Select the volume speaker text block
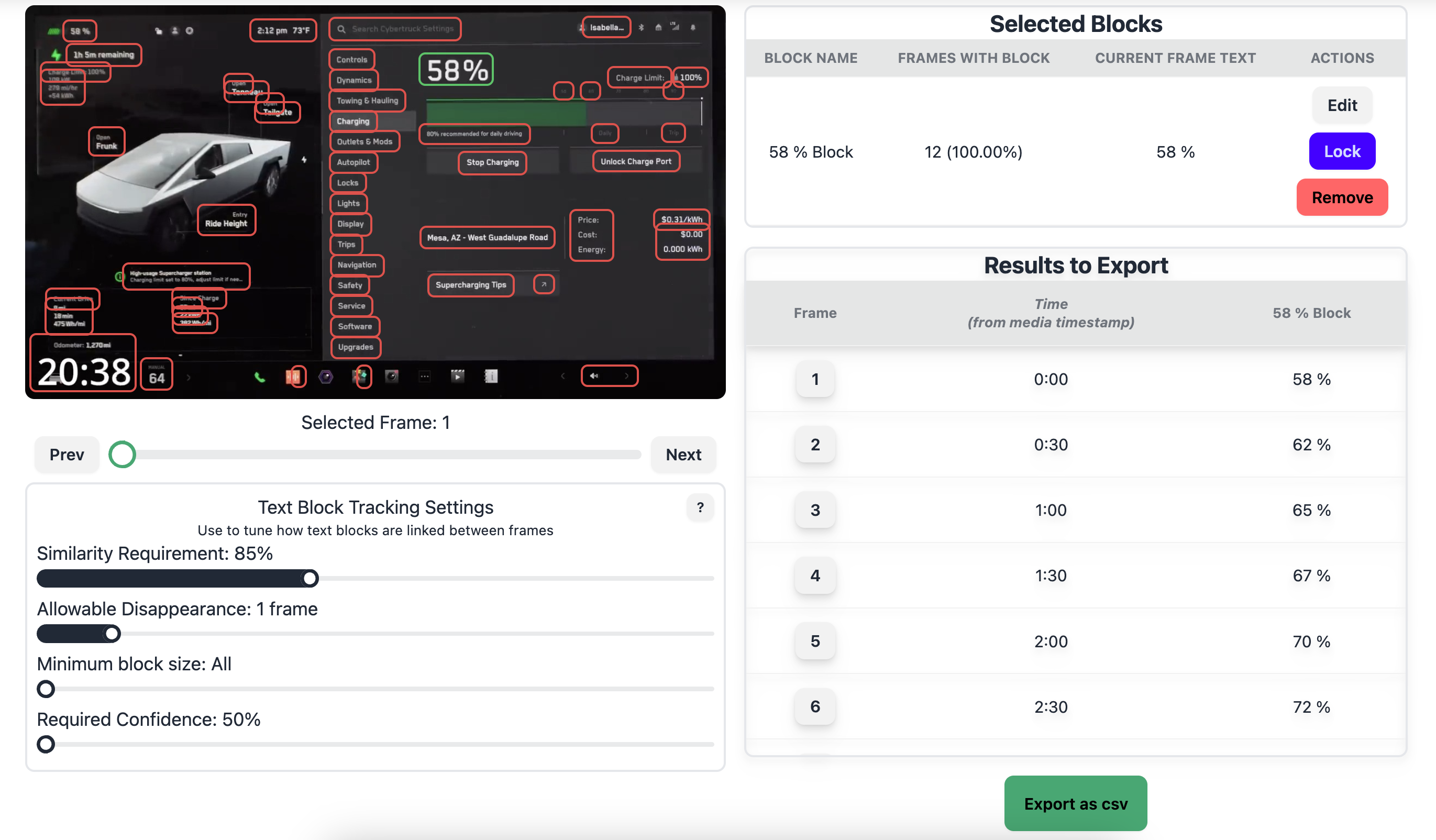 pos(609,375)
